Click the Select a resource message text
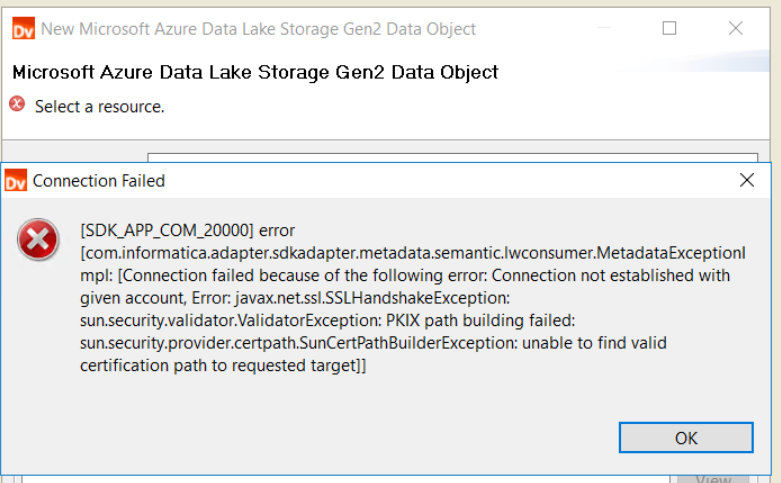781x483 pixels. (99, 107)
